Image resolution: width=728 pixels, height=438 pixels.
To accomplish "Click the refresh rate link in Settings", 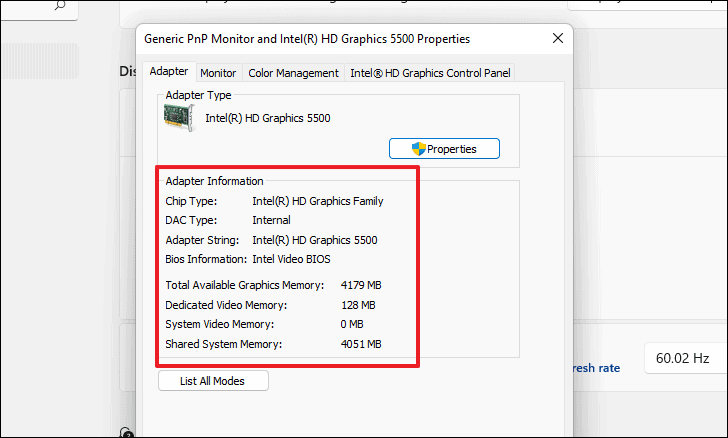I will coord(597,368).
